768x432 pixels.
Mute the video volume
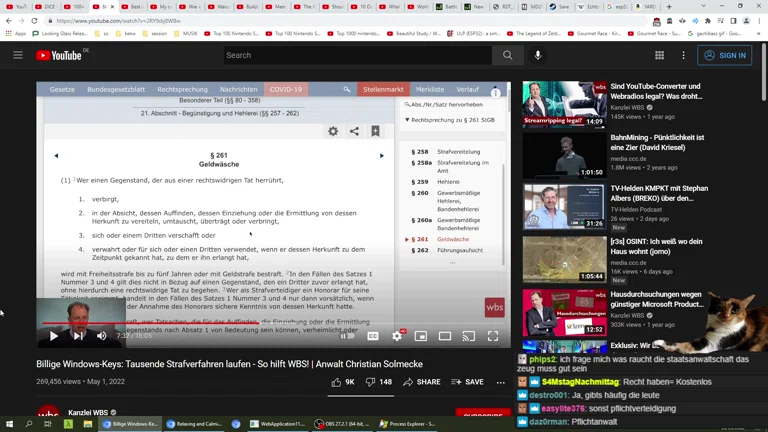[101, 336]
